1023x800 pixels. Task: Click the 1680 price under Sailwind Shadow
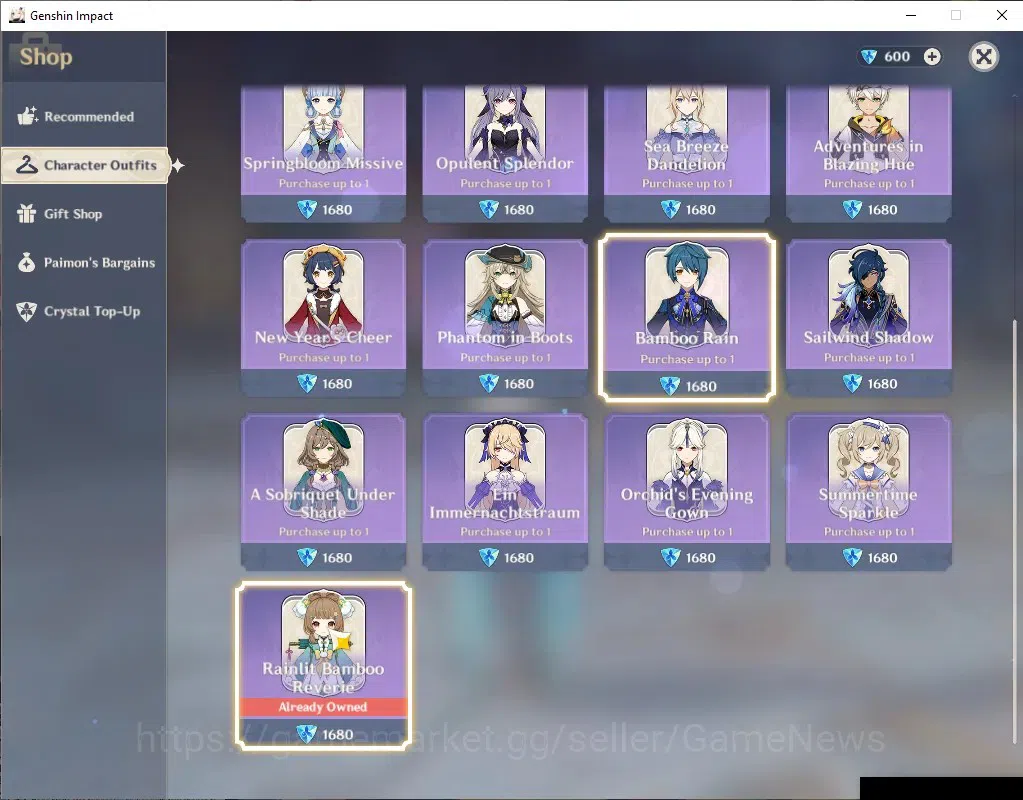pos(882,384)
